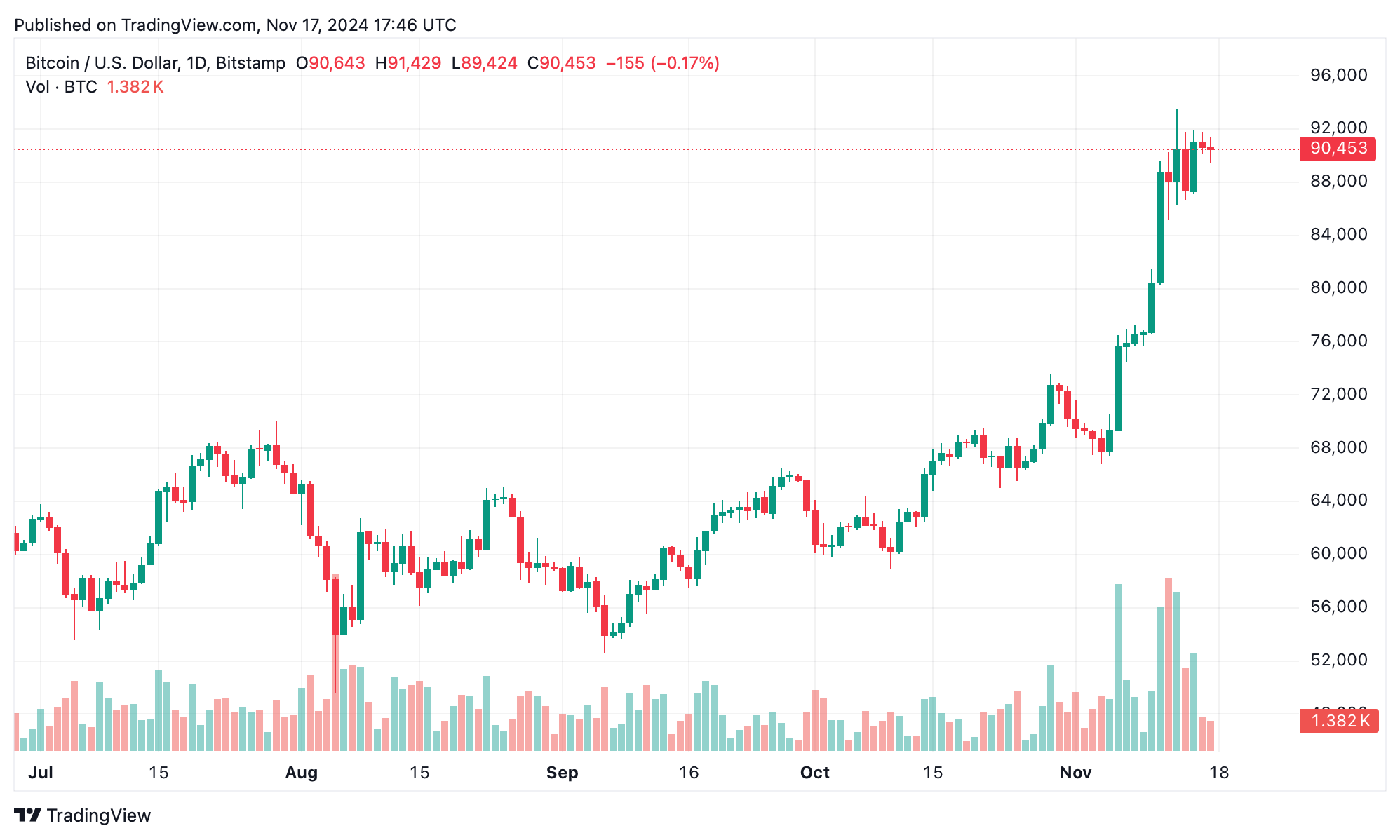Select the Vol · BTC indicator label
The image size is (1400, 840).
[61, 87]
